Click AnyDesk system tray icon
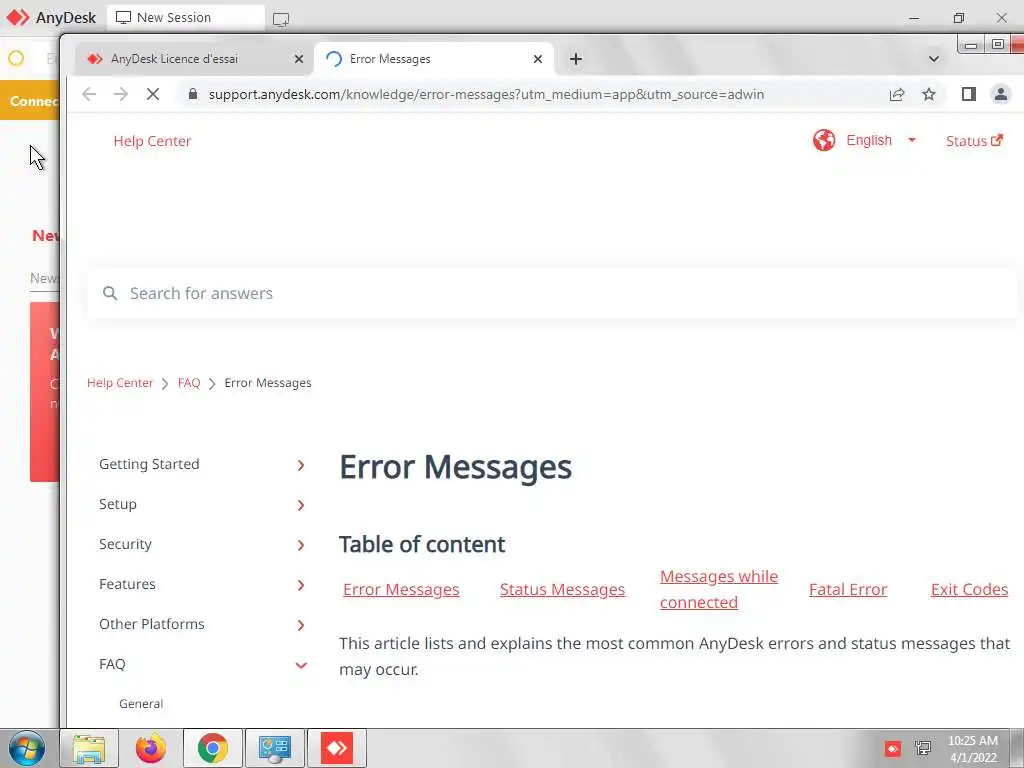This screenshot has width=1024, height=768. coord(892,748)
